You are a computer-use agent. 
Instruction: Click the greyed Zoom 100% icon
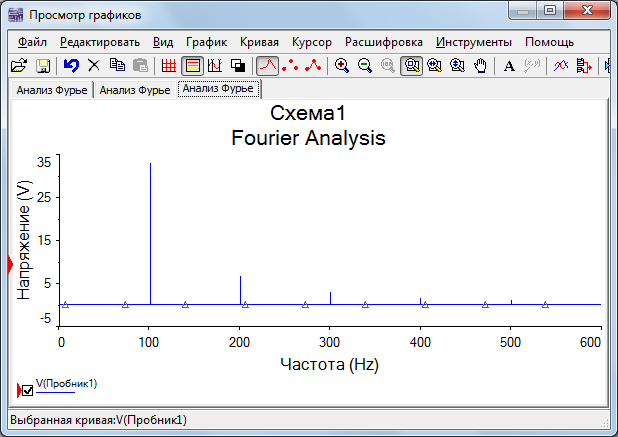coord(388,65)
